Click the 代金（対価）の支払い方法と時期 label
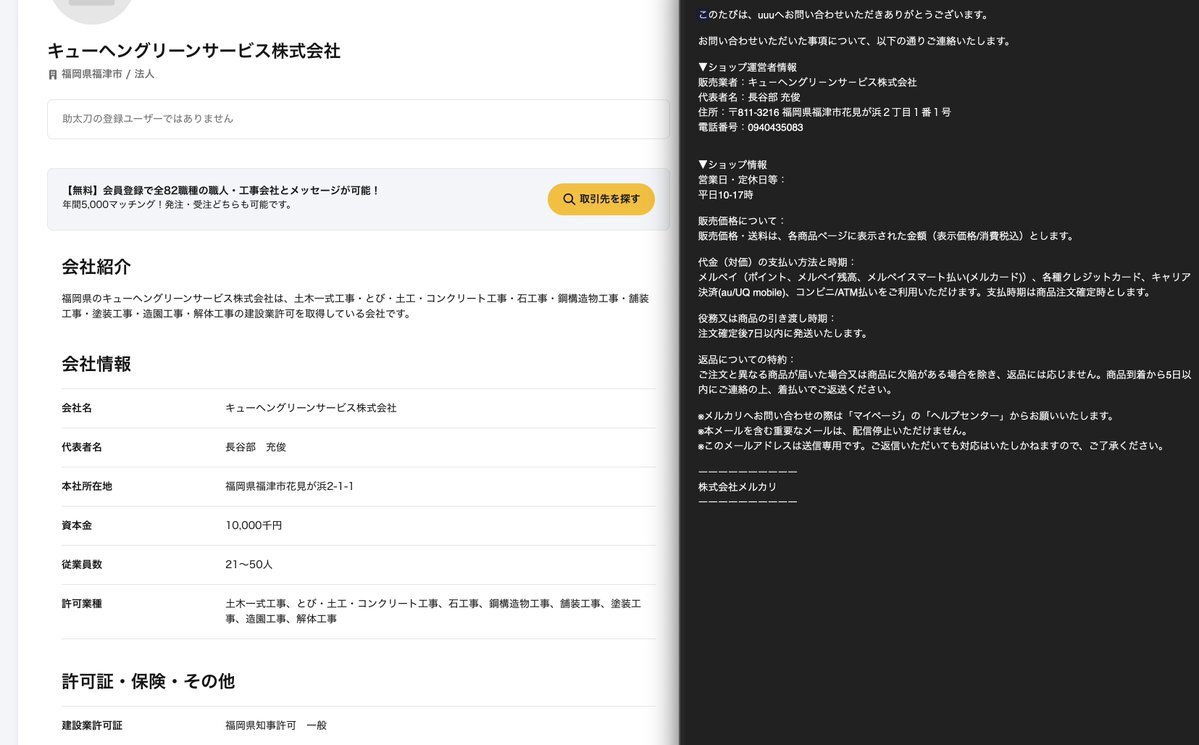The image size is (1199, 745). point(777,262)
